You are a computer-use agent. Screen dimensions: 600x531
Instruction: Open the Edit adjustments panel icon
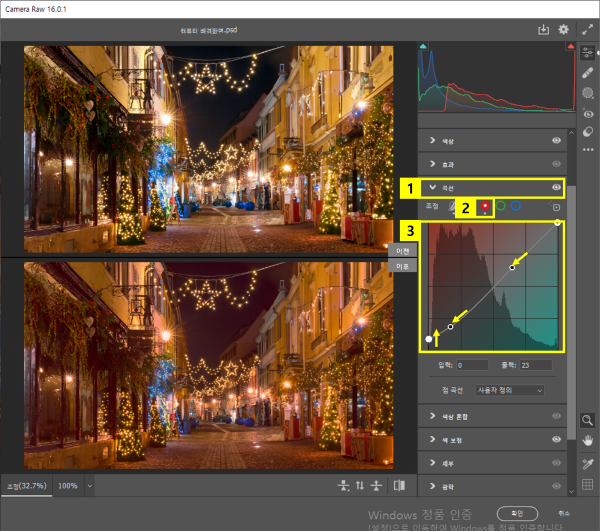(x=589, y=54)
